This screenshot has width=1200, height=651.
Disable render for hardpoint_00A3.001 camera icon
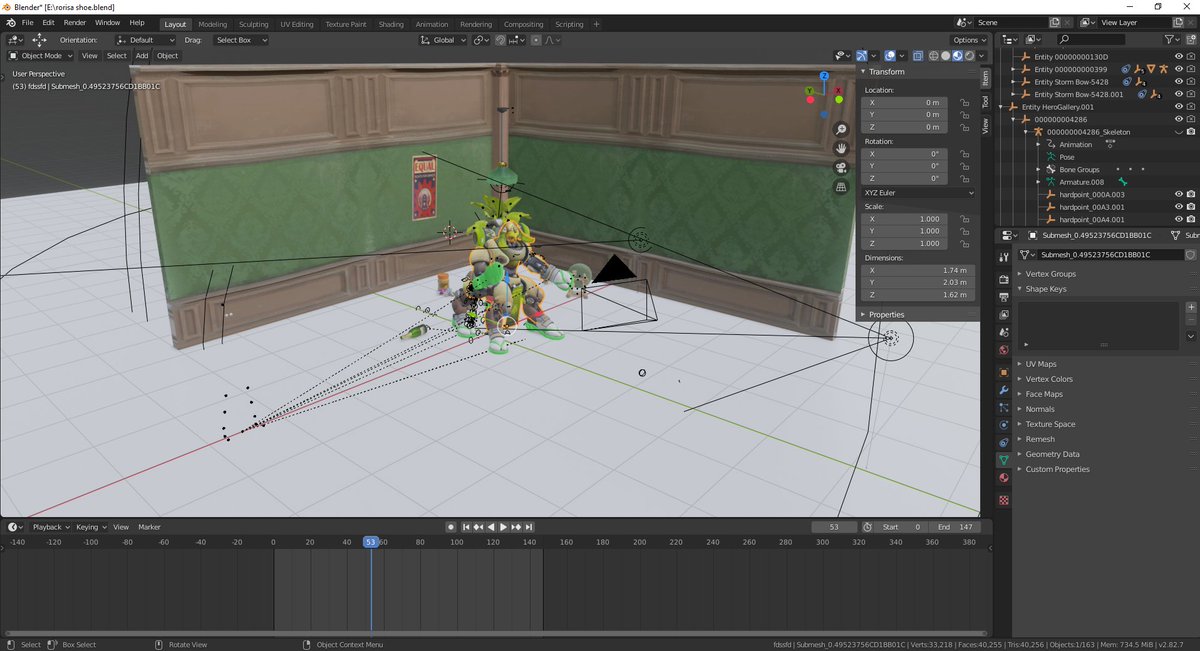1192,207
